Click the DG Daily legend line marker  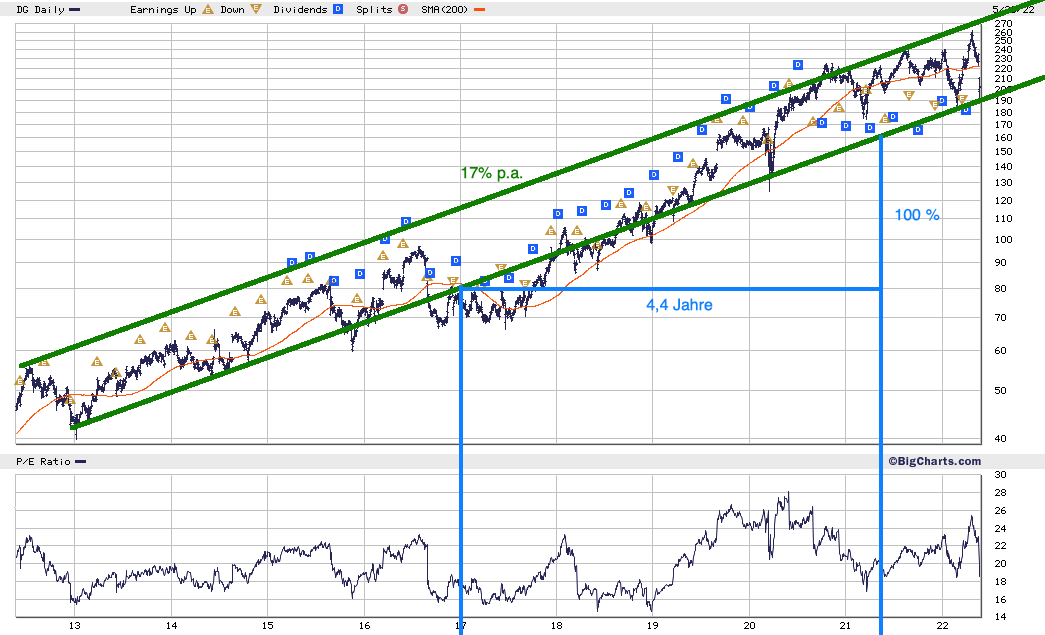[75, 10]
